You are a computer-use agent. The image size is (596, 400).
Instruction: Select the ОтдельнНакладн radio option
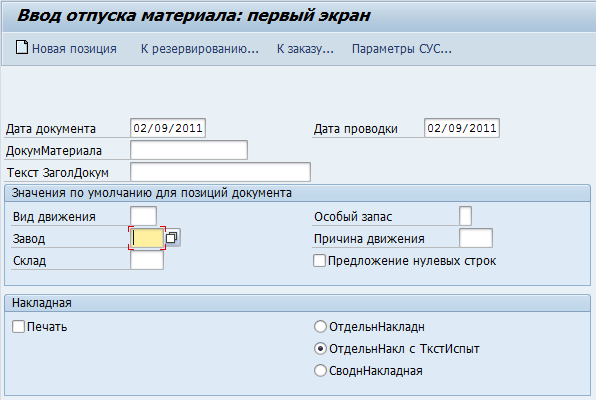(x=320, y=327)
